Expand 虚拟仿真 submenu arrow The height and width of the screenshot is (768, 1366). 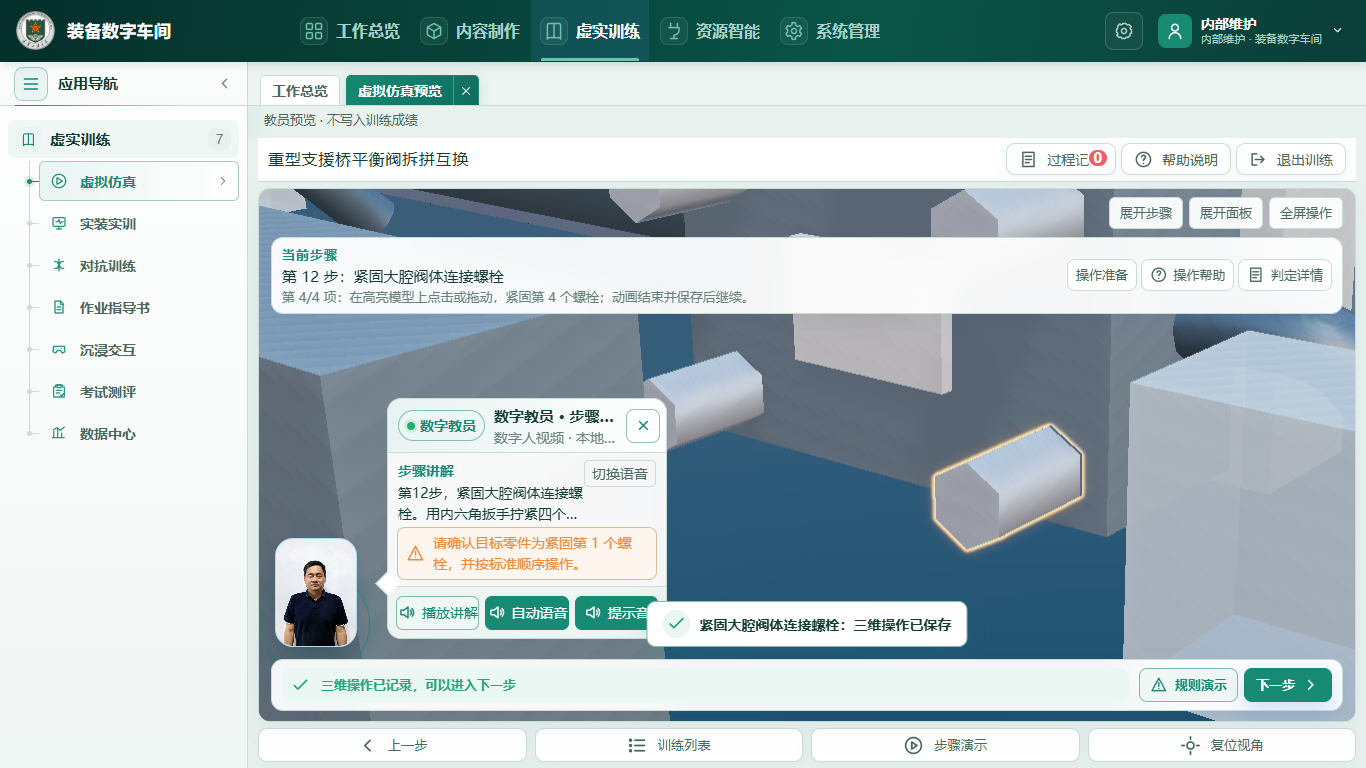tap(223, 181)
